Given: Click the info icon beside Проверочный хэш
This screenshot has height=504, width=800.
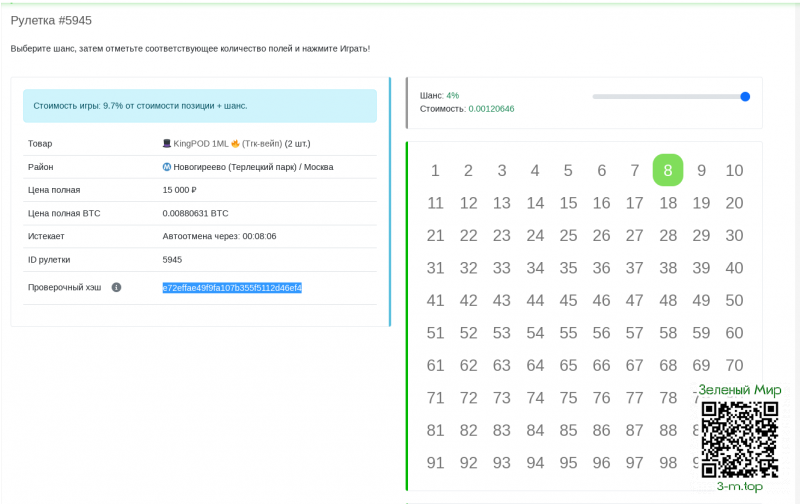Looking at the screenshot, I should [x=116, y=288].
